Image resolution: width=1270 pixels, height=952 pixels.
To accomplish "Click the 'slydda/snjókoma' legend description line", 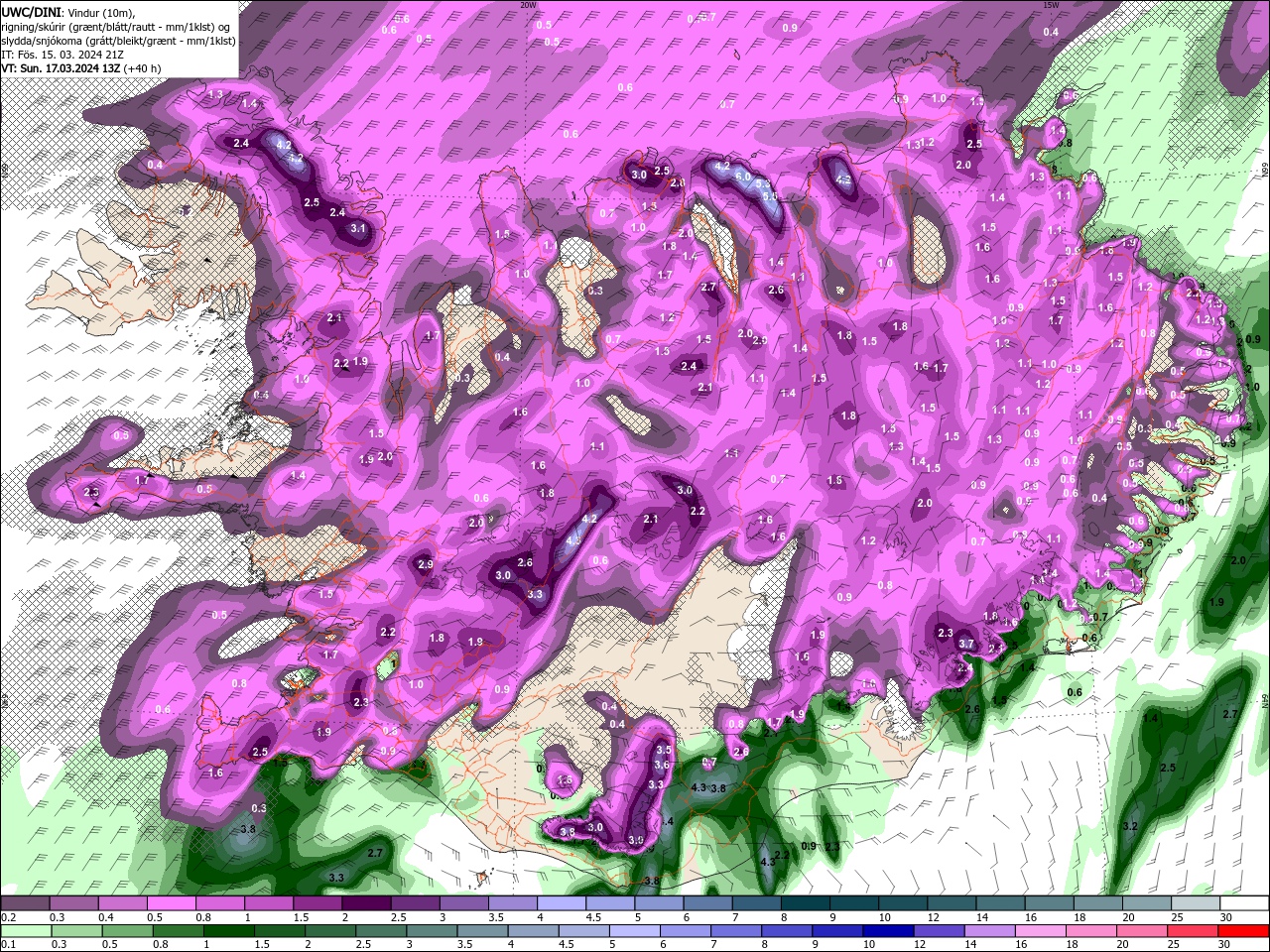I will (118, 40).
